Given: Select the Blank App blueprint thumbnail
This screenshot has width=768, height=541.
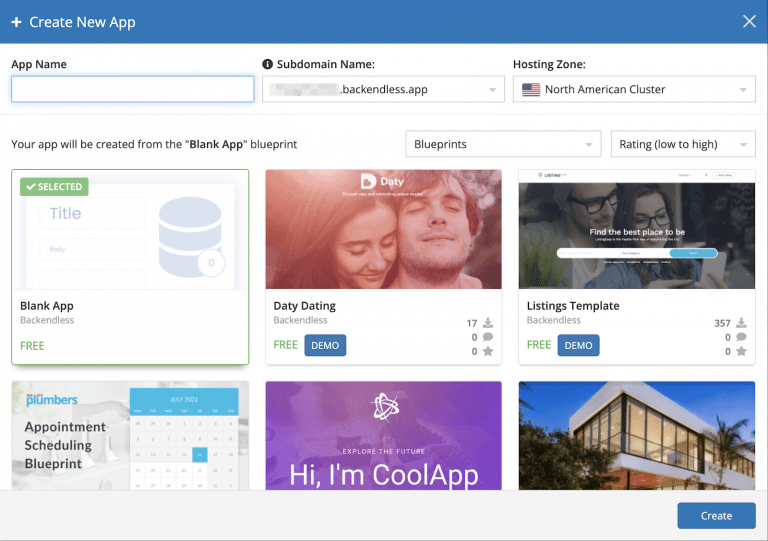Looking at the screenshot, I should pyautogui.click(x=130, y=230).
